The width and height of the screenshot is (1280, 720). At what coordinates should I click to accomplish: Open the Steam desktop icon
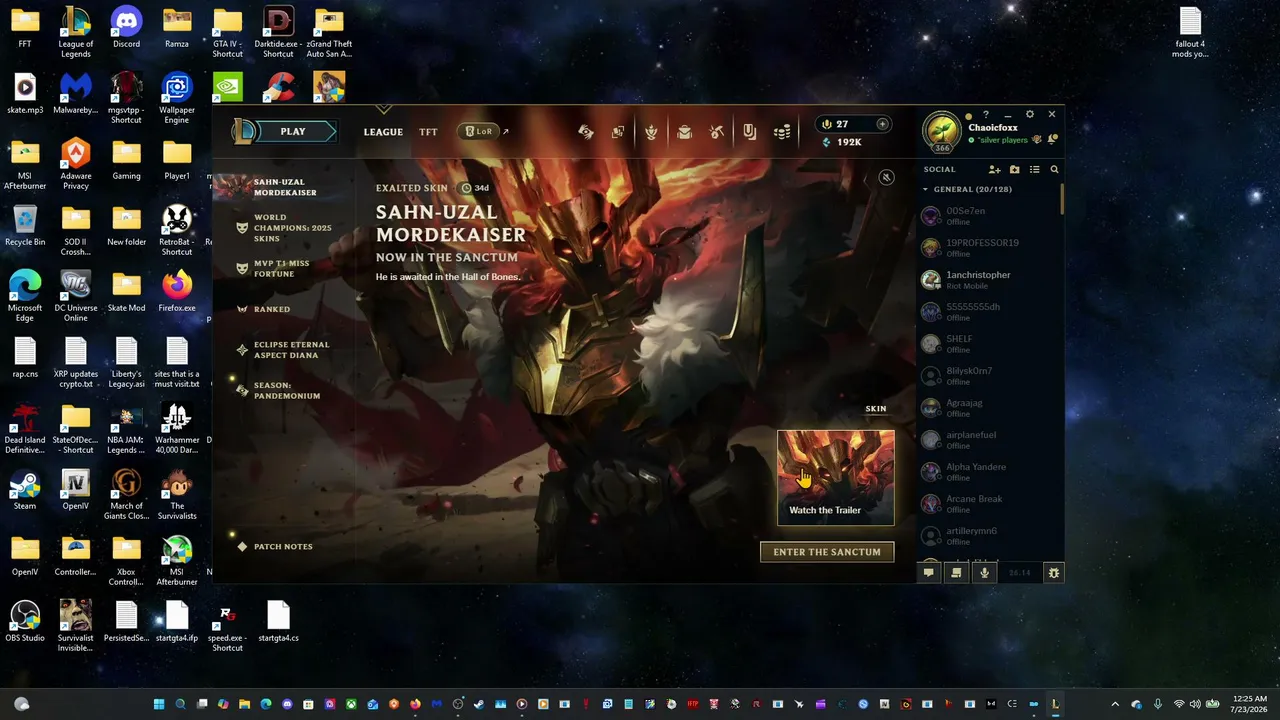(25, 490)
